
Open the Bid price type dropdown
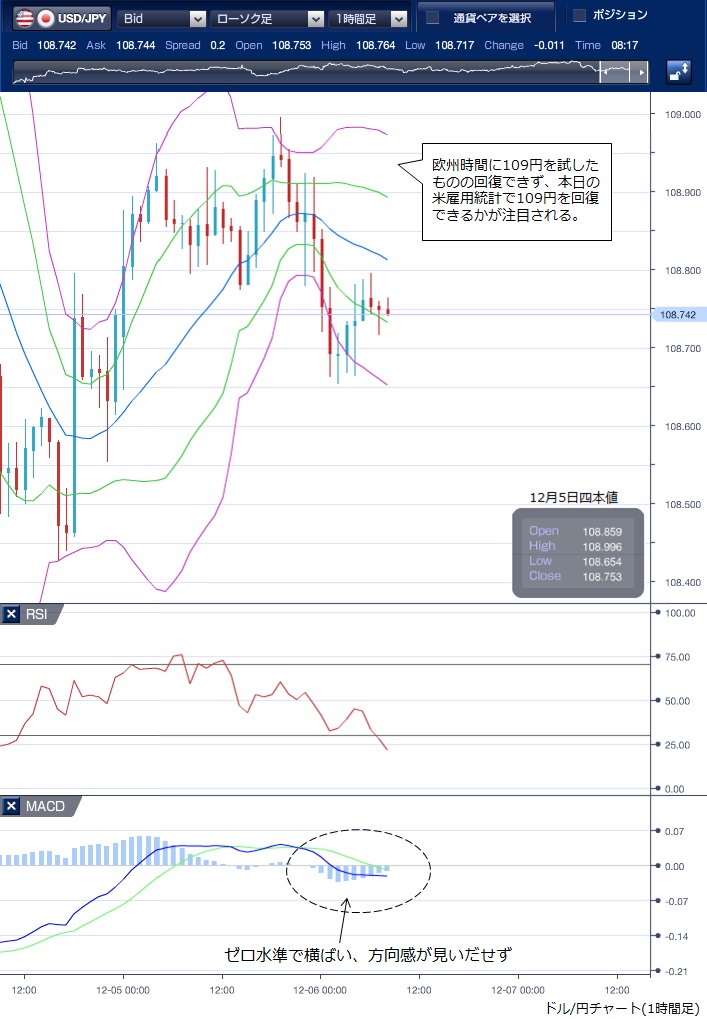pyautogui.click(x=162, y=18)
